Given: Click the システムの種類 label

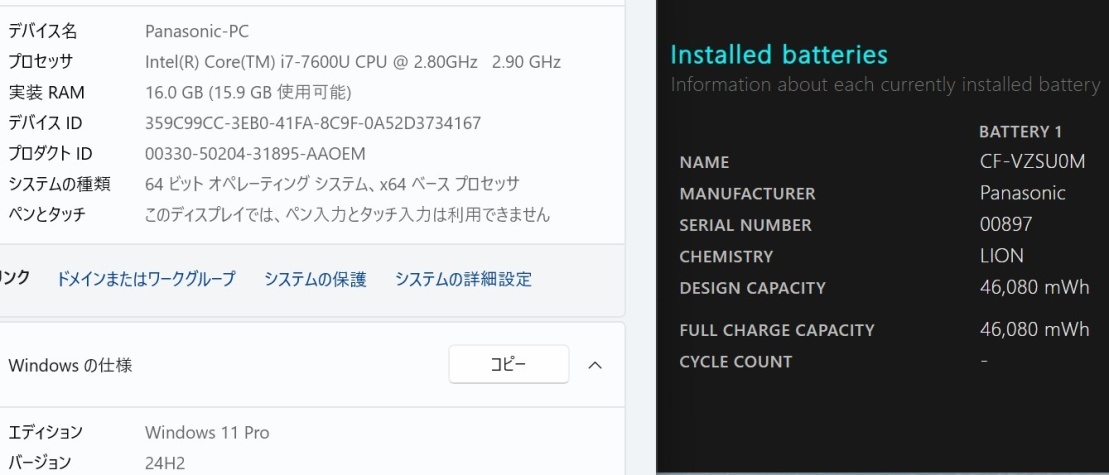Looking at the screenshot, I should tap(59, 184).
